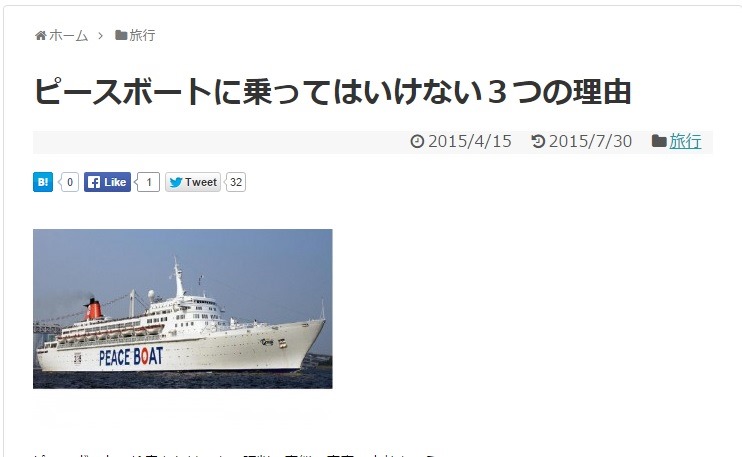Click the Peace Boat ship photo
The height and width of the screenshot is (457, 742).
point(183,309)
